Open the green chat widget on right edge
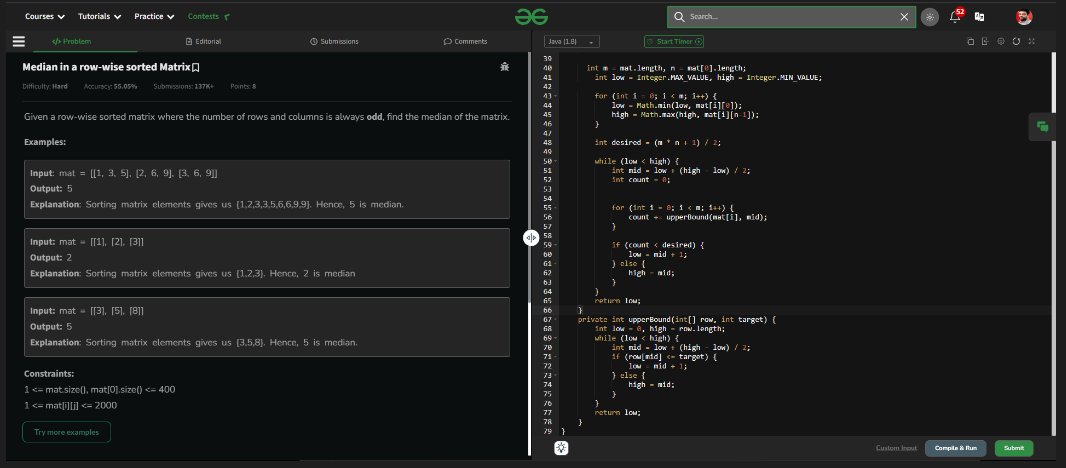The image size is (1066, 468). 1042,127
